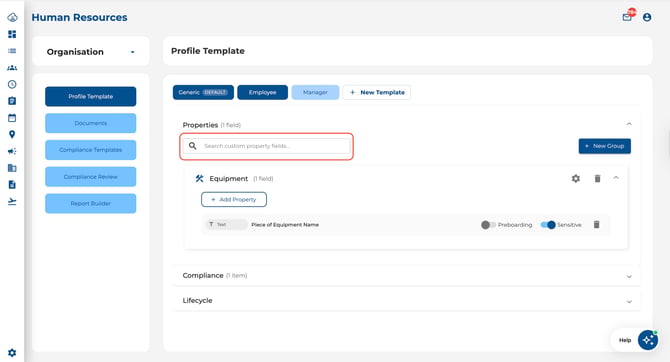The height and width of the screenshot is (362, 670).
Task: Focus the search custom property fields box
Action: [267, 146]
